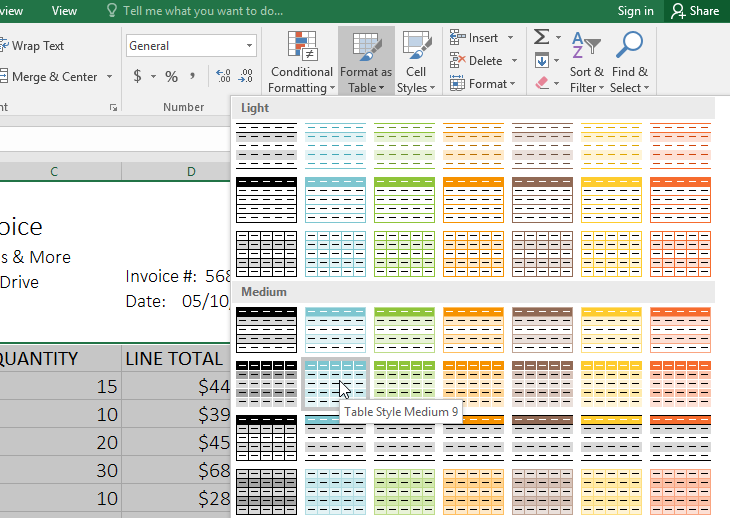Click the Sign in link
The image size is (730, 518).
click(635, 11)
